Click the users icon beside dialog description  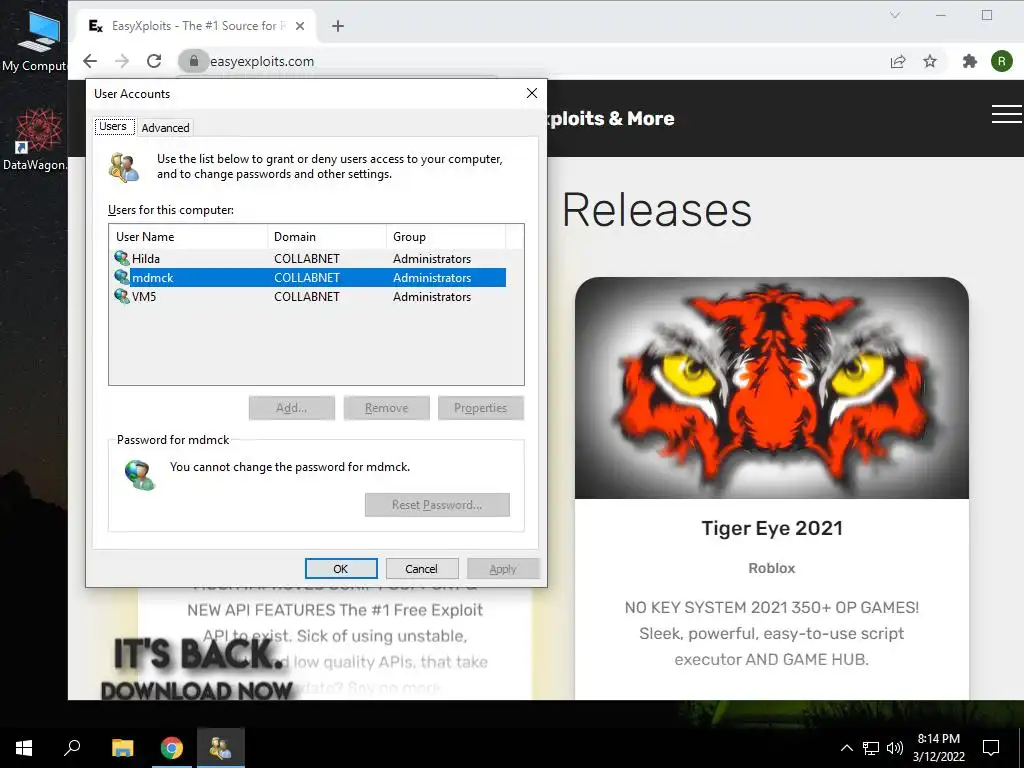pyautogui.click(x=124, y=167)
